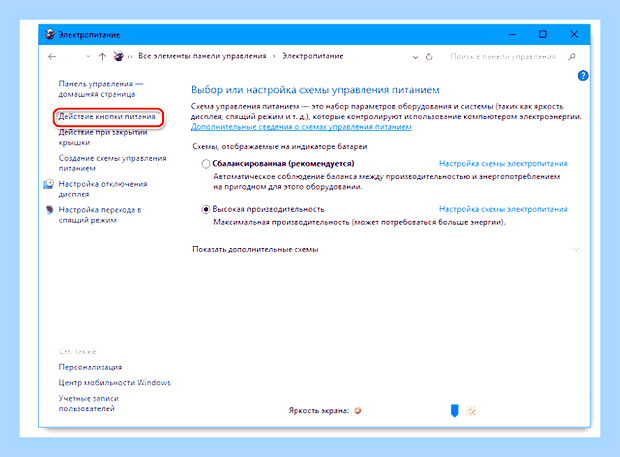Click the search magnifier icon
This screenshot has width=620, height=457.
[x=572, y=57]
